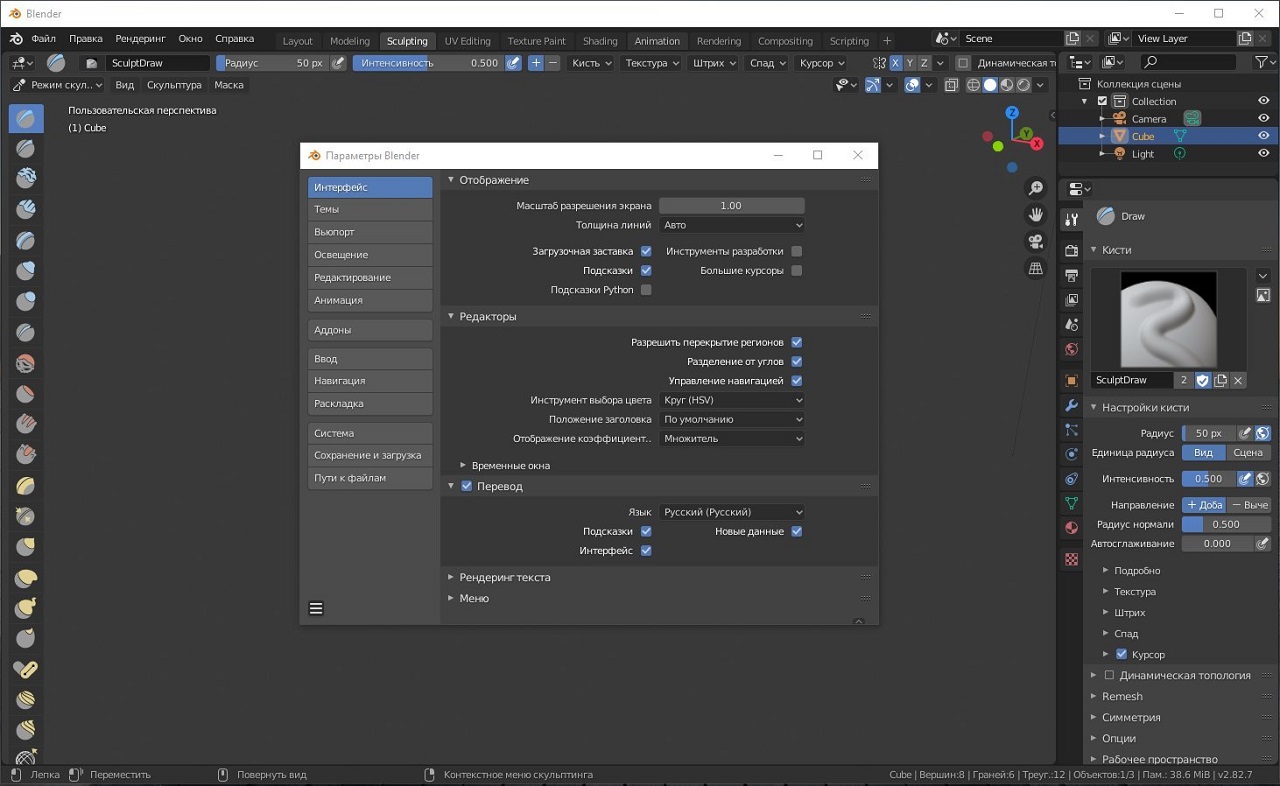
Task: Select the Сцена radius unit button
Action: pyautogui.click(x=1247, y=453)
